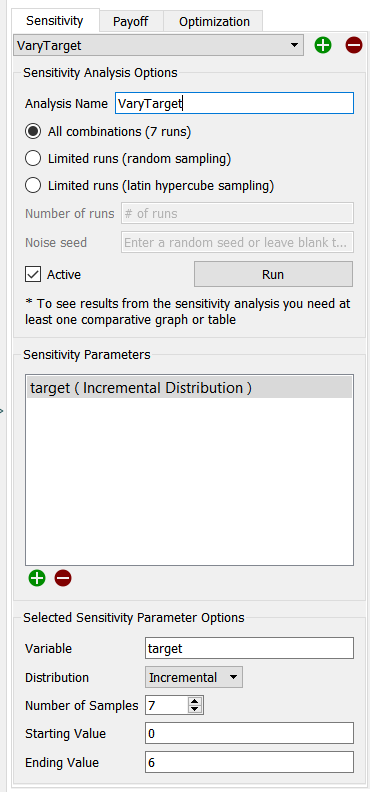Click the Analysis Name text field
Screen dimensions: 371x792
pos(234,104)
